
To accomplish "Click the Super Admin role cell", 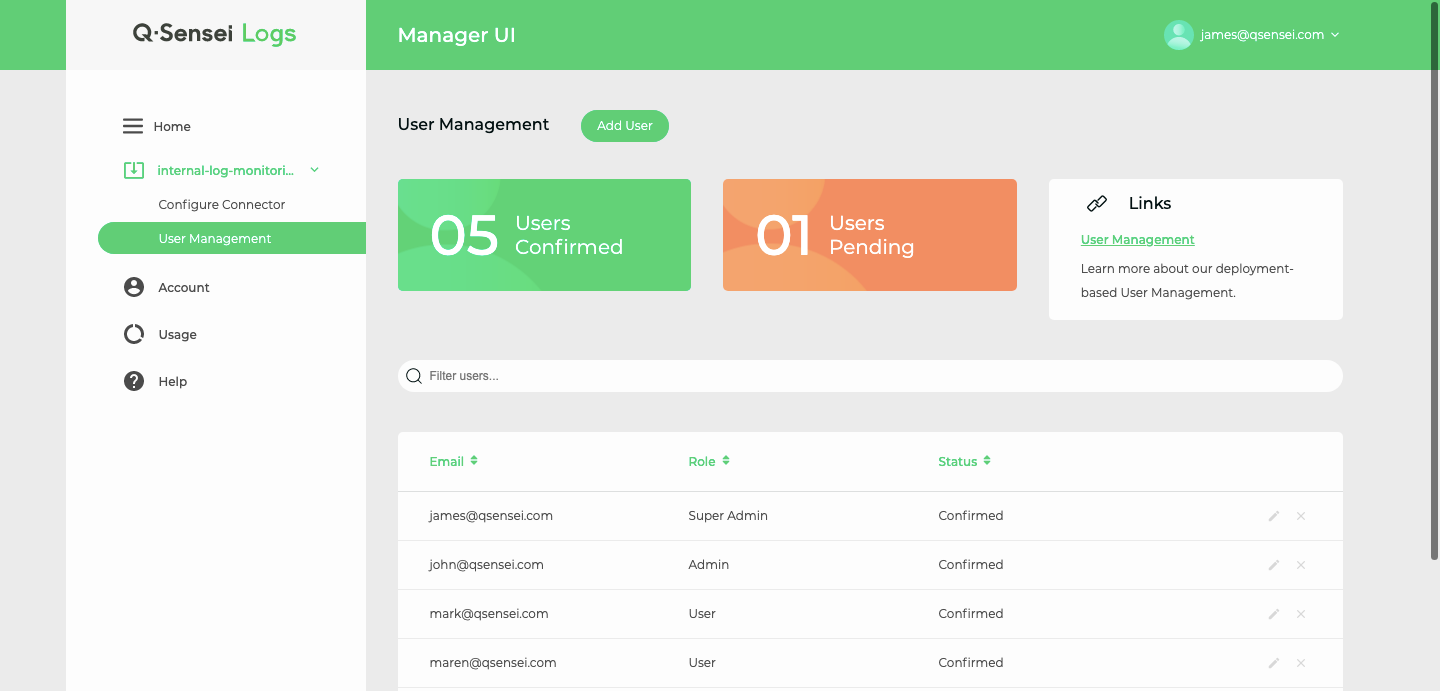I will (x=728, y=516).
